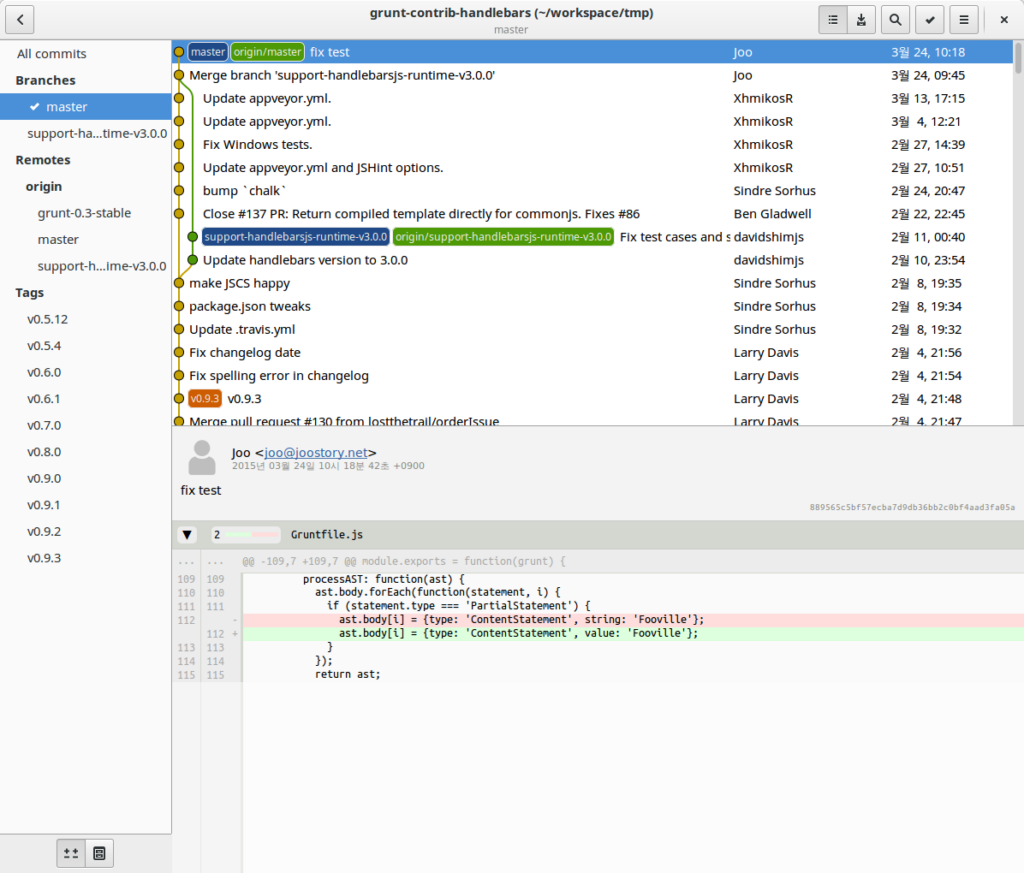The height and width of the screenshot is (873, 1024).
Task: Enable selection mode with the checkmark icon
Action: 930,20
